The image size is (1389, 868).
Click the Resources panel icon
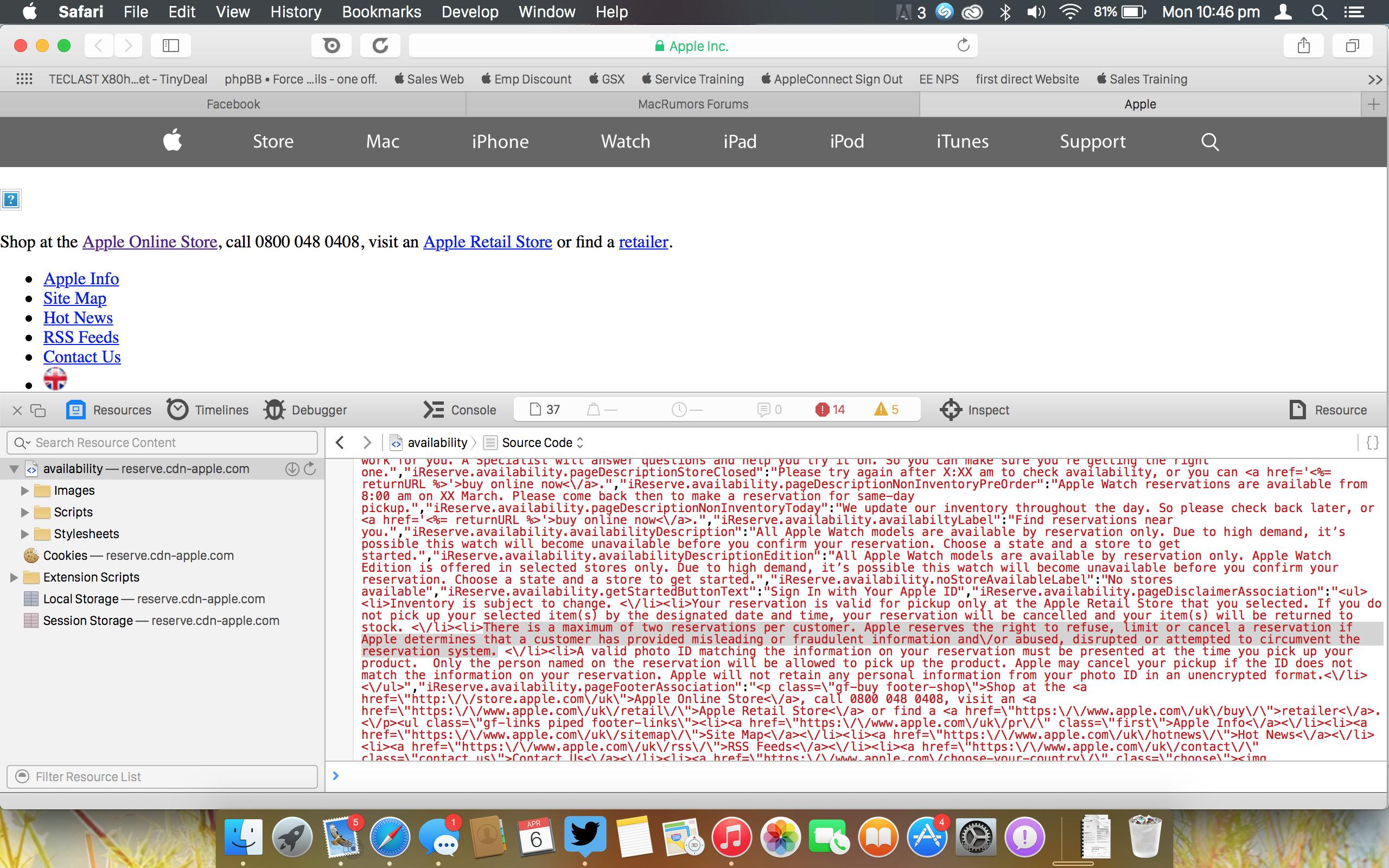(76, 409)
